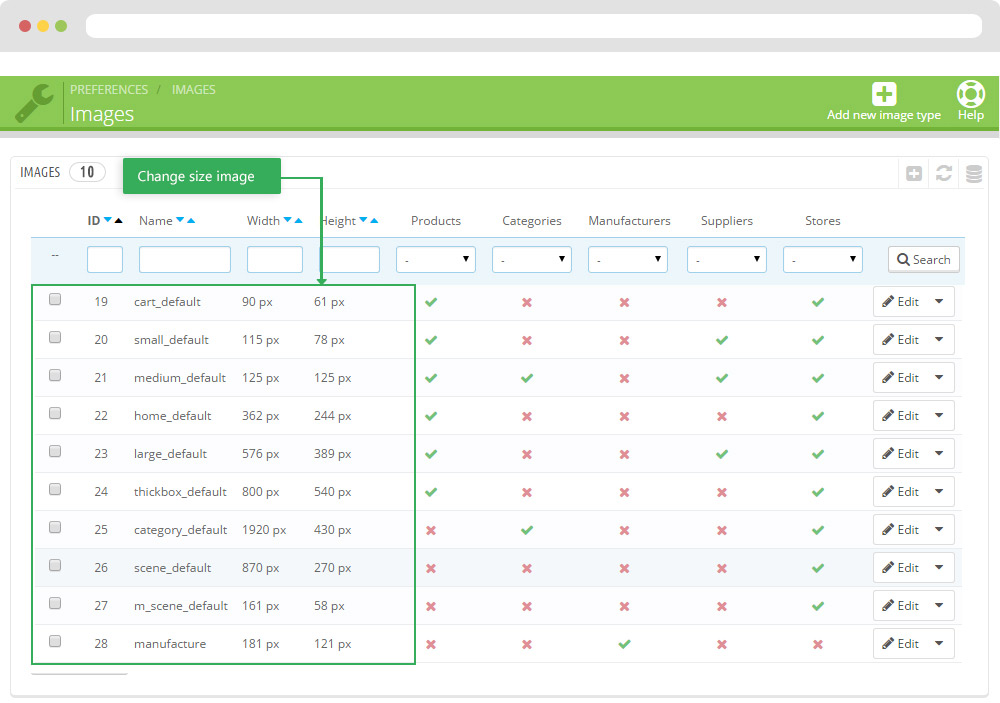Image resolution: width=1000 pixels, height=703 pixels.
Task: Click the add plus icon in panel header
Action: coord(914,174)
